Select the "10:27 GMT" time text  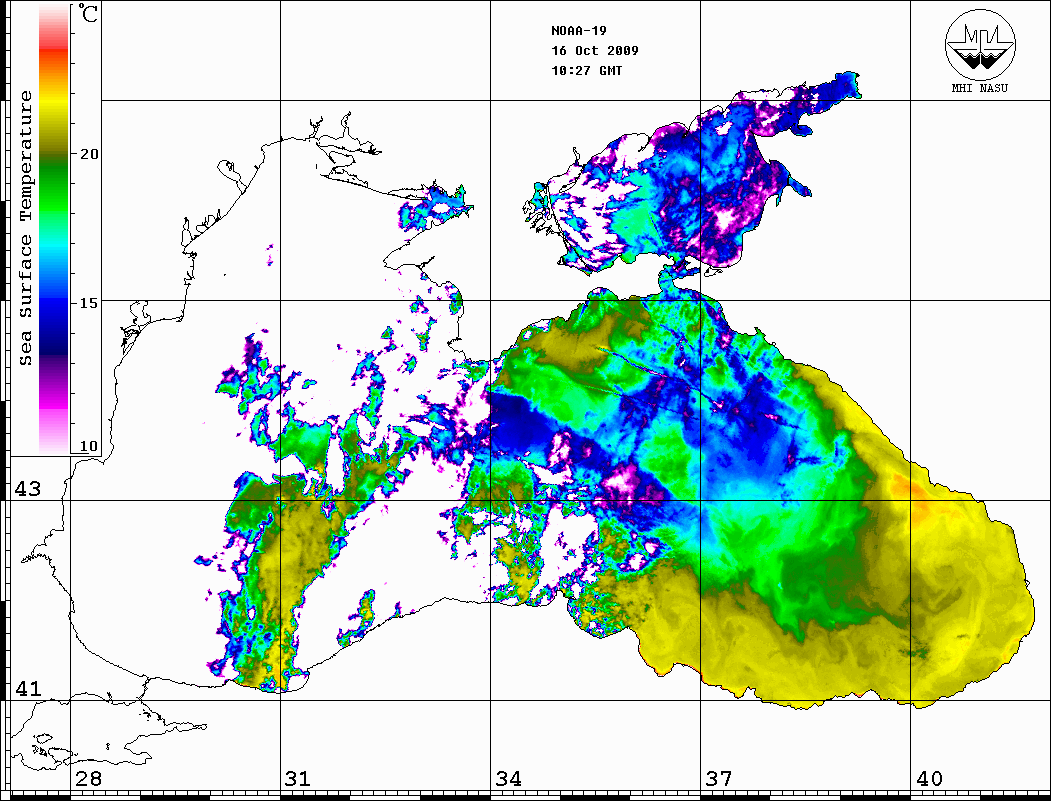(586, 70)
